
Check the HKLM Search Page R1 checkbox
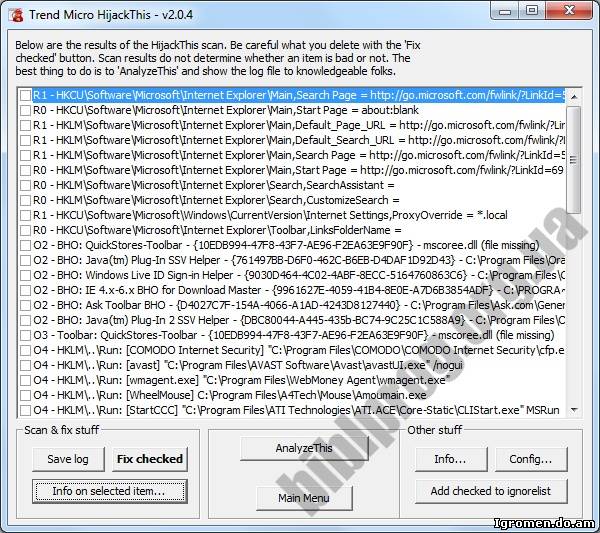(25, 155)
